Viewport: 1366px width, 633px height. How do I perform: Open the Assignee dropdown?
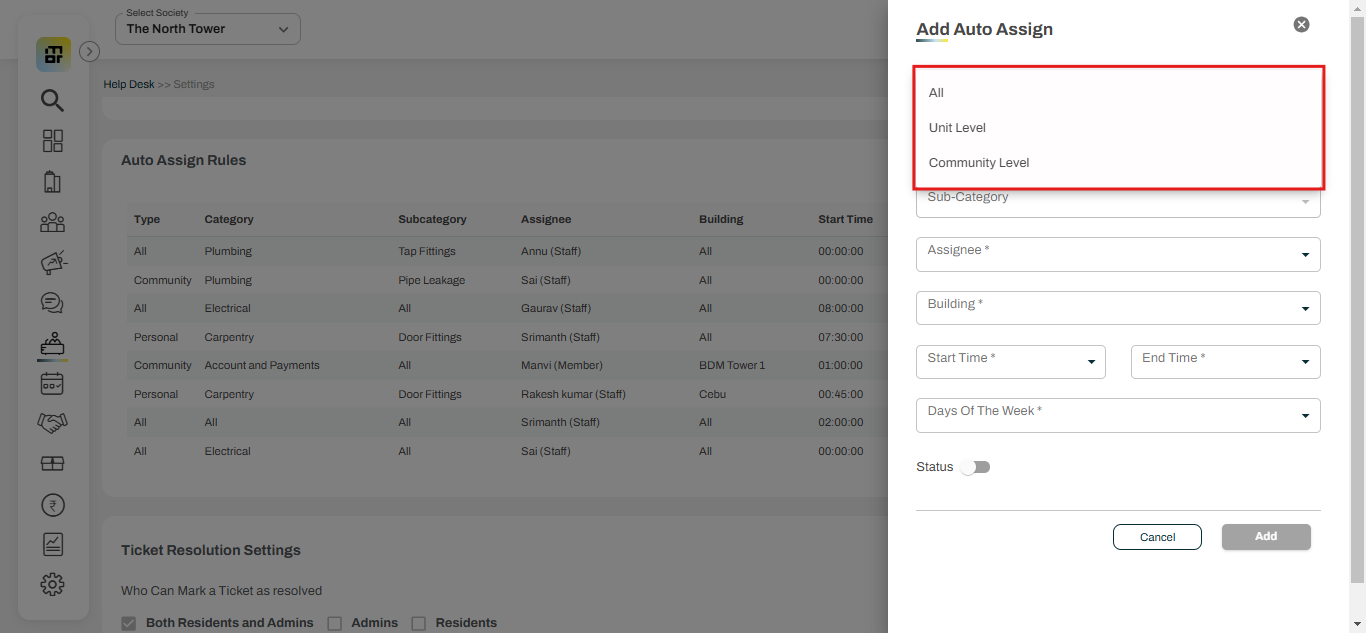click(x=1117, y=254)
